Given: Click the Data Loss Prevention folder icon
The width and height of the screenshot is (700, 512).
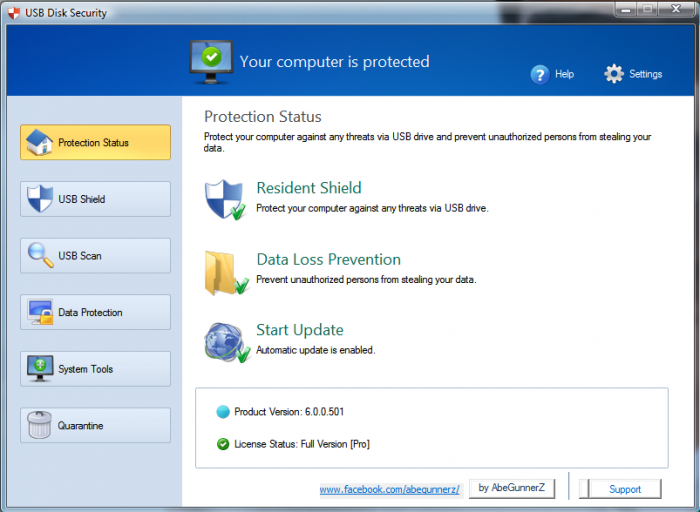Looking at the screenshot, I should coord(226,273).
